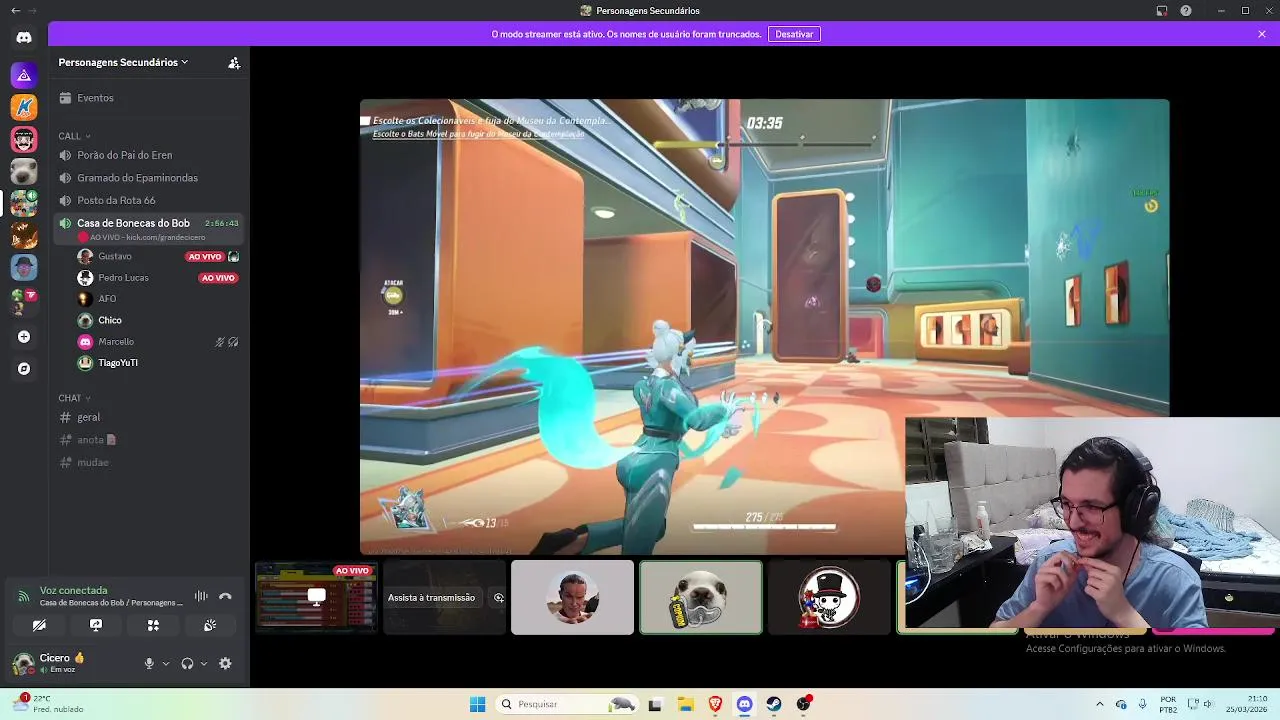
Task: Open the mudae text channel
Action: pos(150,462)
